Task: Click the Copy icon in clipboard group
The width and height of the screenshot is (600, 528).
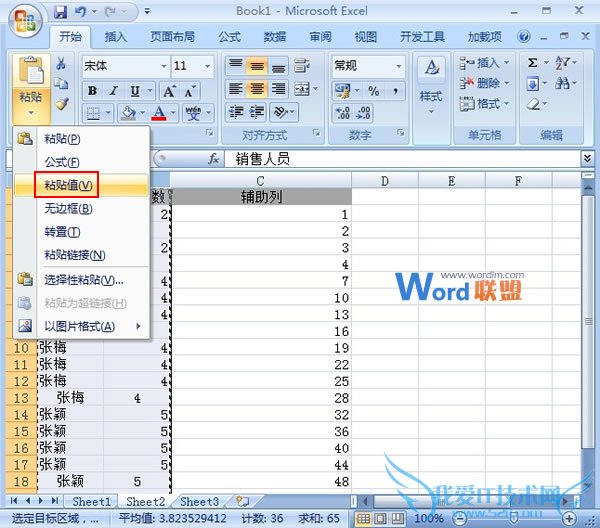Action: pos(61,83)
